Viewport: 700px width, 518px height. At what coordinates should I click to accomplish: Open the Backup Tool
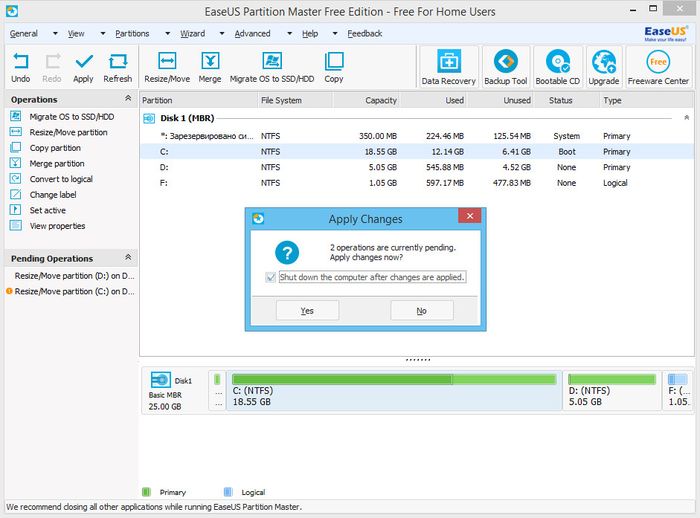pyautogui.click(x=506, y=67)
